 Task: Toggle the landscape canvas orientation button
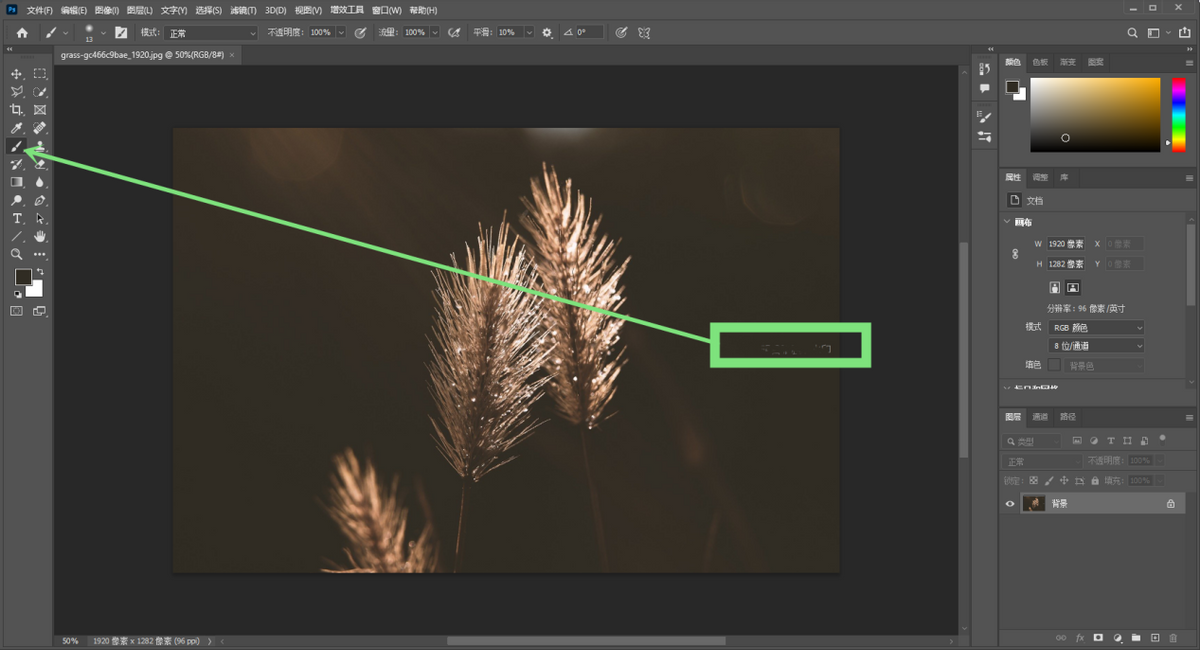pos(1073,288)
